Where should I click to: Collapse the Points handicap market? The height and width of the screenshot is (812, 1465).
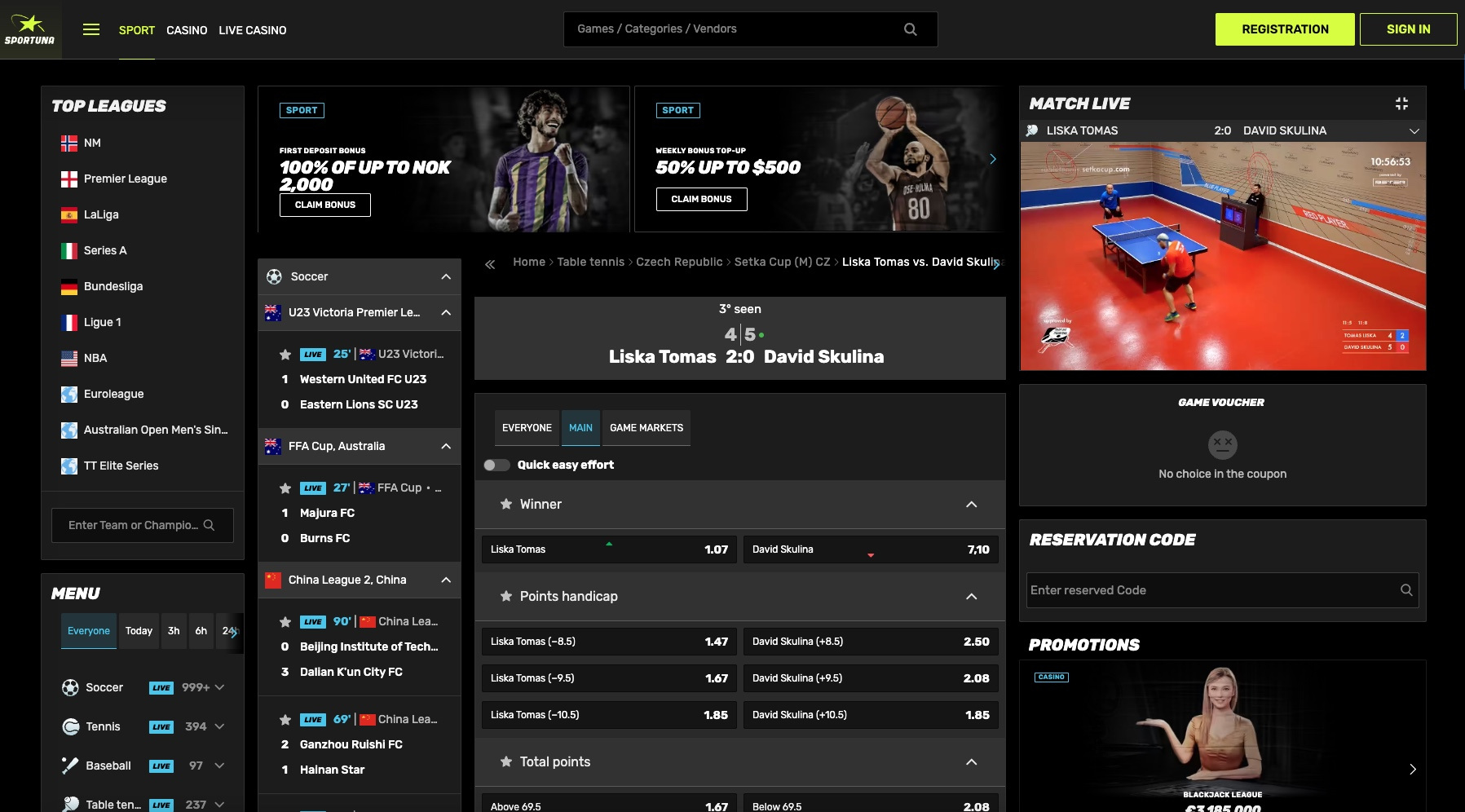click(971, 596)
